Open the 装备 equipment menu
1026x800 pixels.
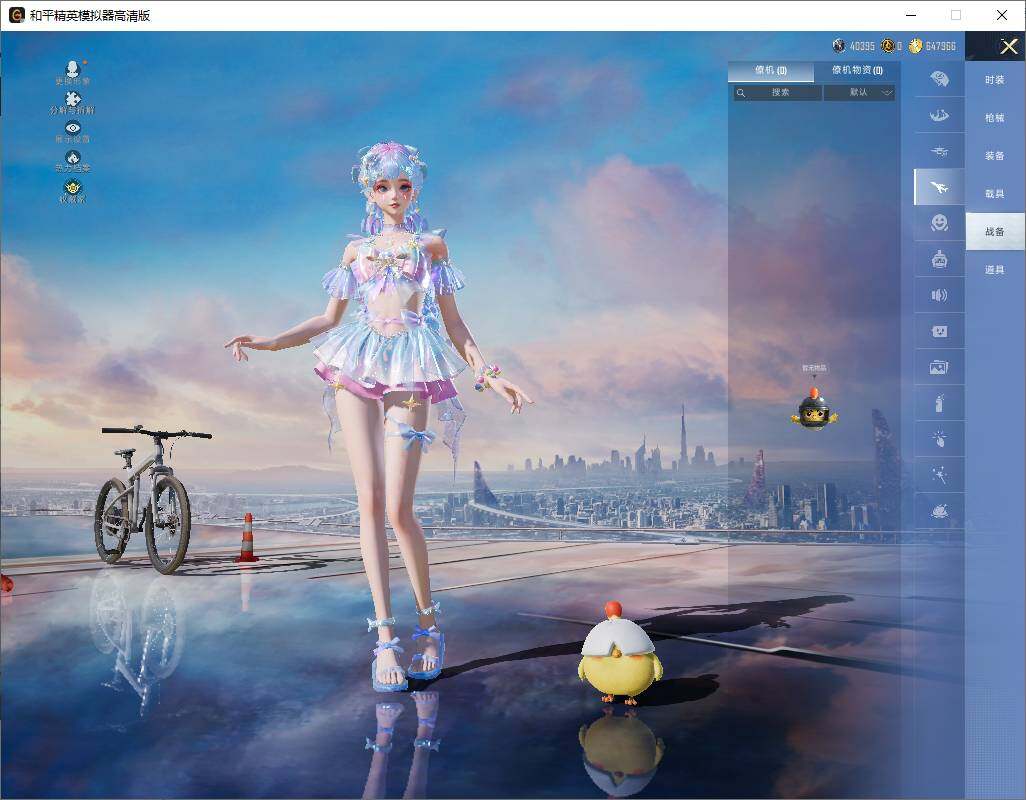click(x=995, y=156)
